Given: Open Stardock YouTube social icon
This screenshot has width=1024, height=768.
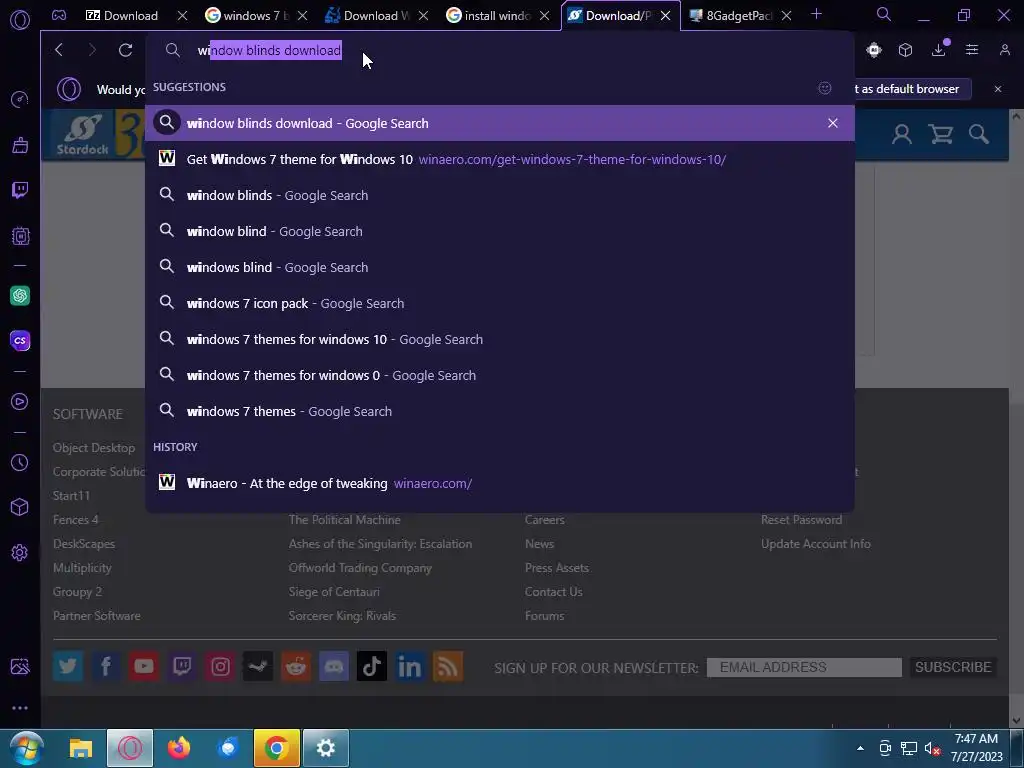Looking at the screenshot, I should pyautogui.click(x=144, y=667).
